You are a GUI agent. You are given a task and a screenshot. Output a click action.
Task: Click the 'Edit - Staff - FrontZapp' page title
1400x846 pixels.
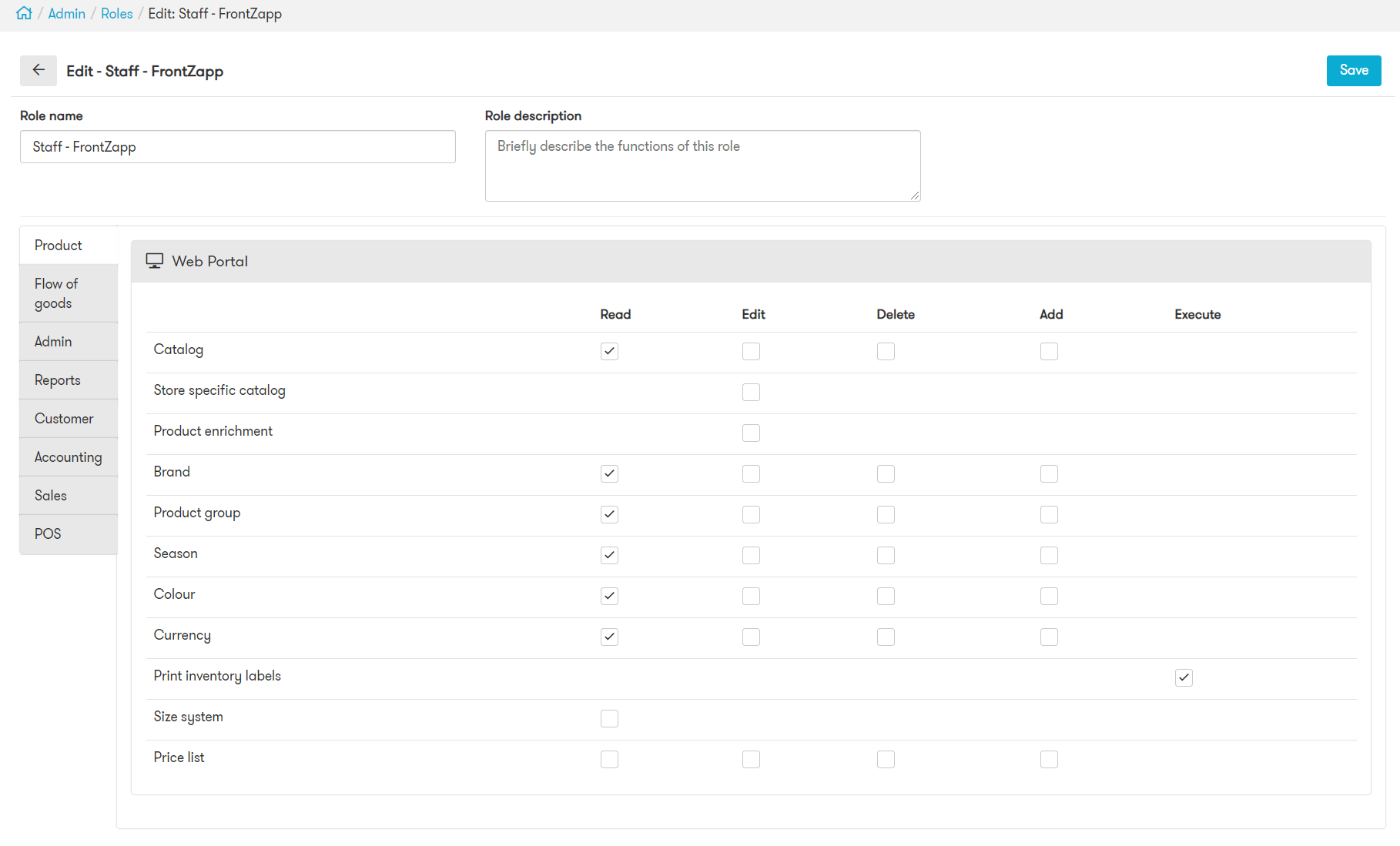[x=145, y=71]
